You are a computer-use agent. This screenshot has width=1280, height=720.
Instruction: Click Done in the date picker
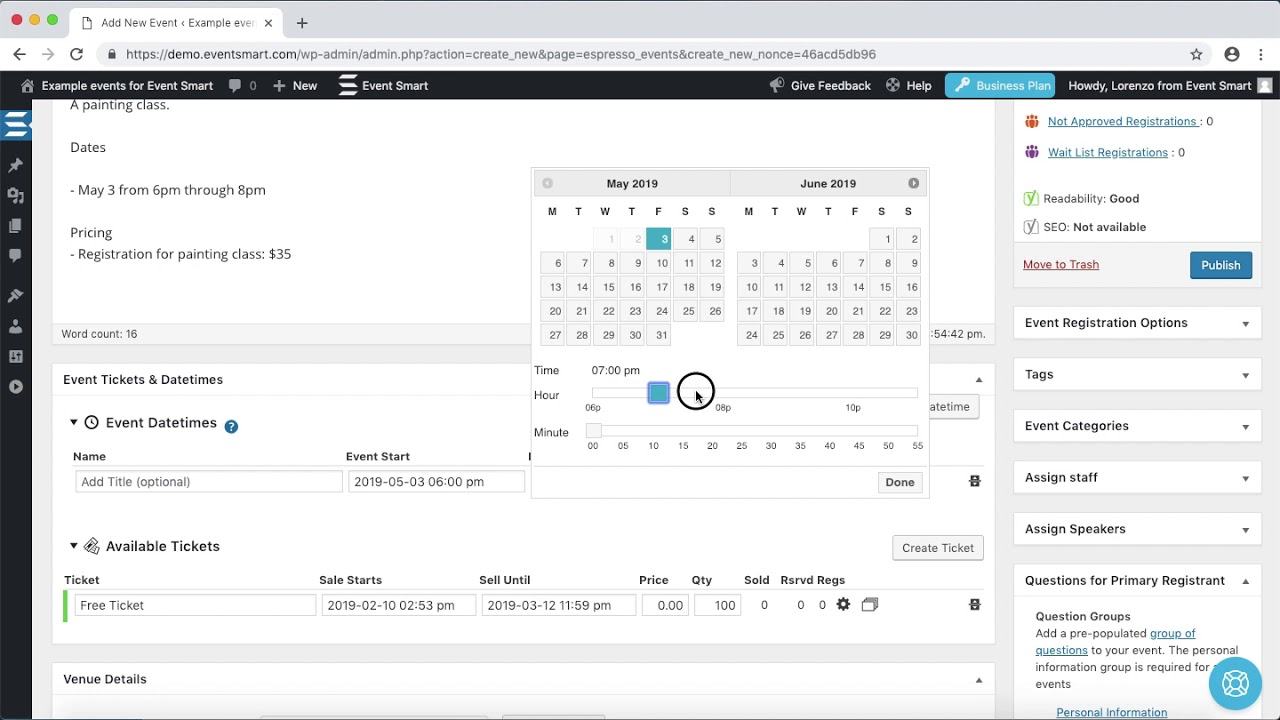900,482
